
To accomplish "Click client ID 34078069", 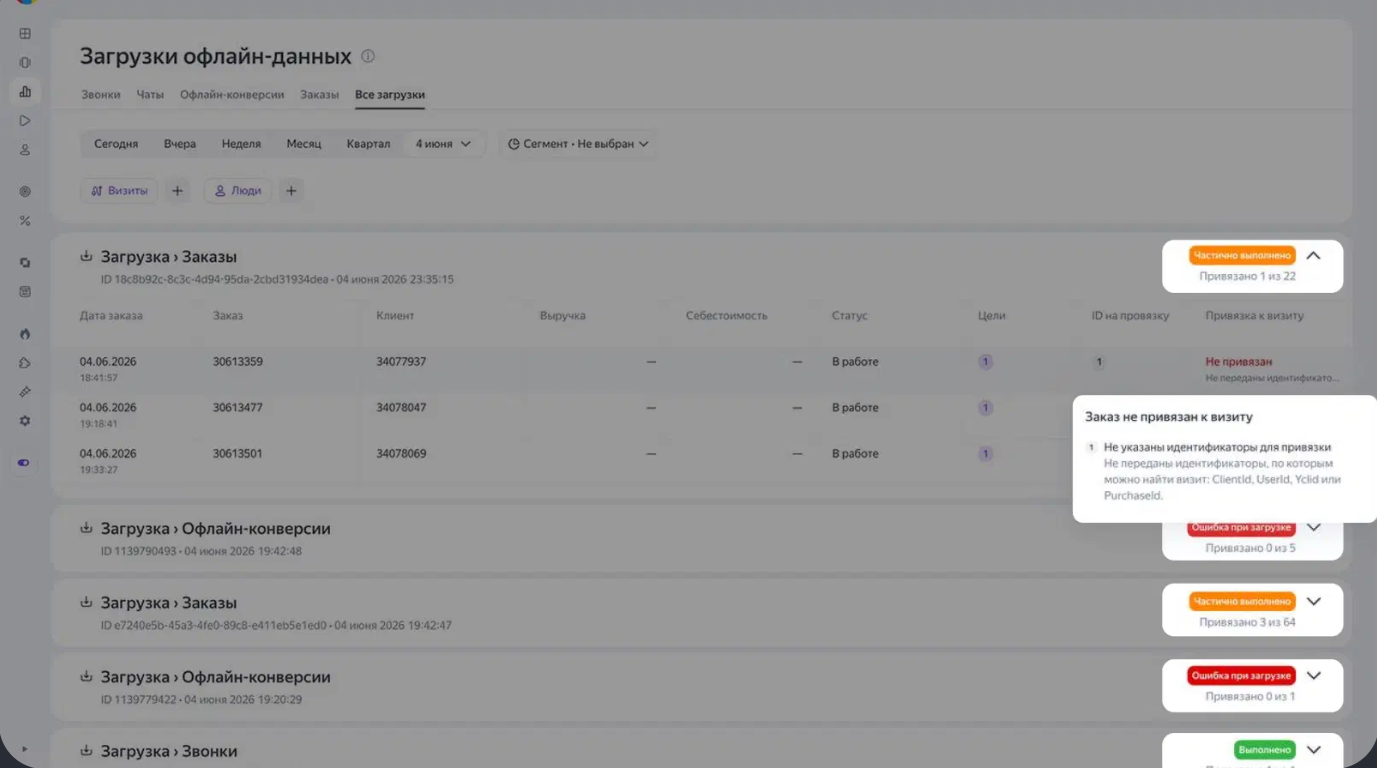I will (401, 454).
